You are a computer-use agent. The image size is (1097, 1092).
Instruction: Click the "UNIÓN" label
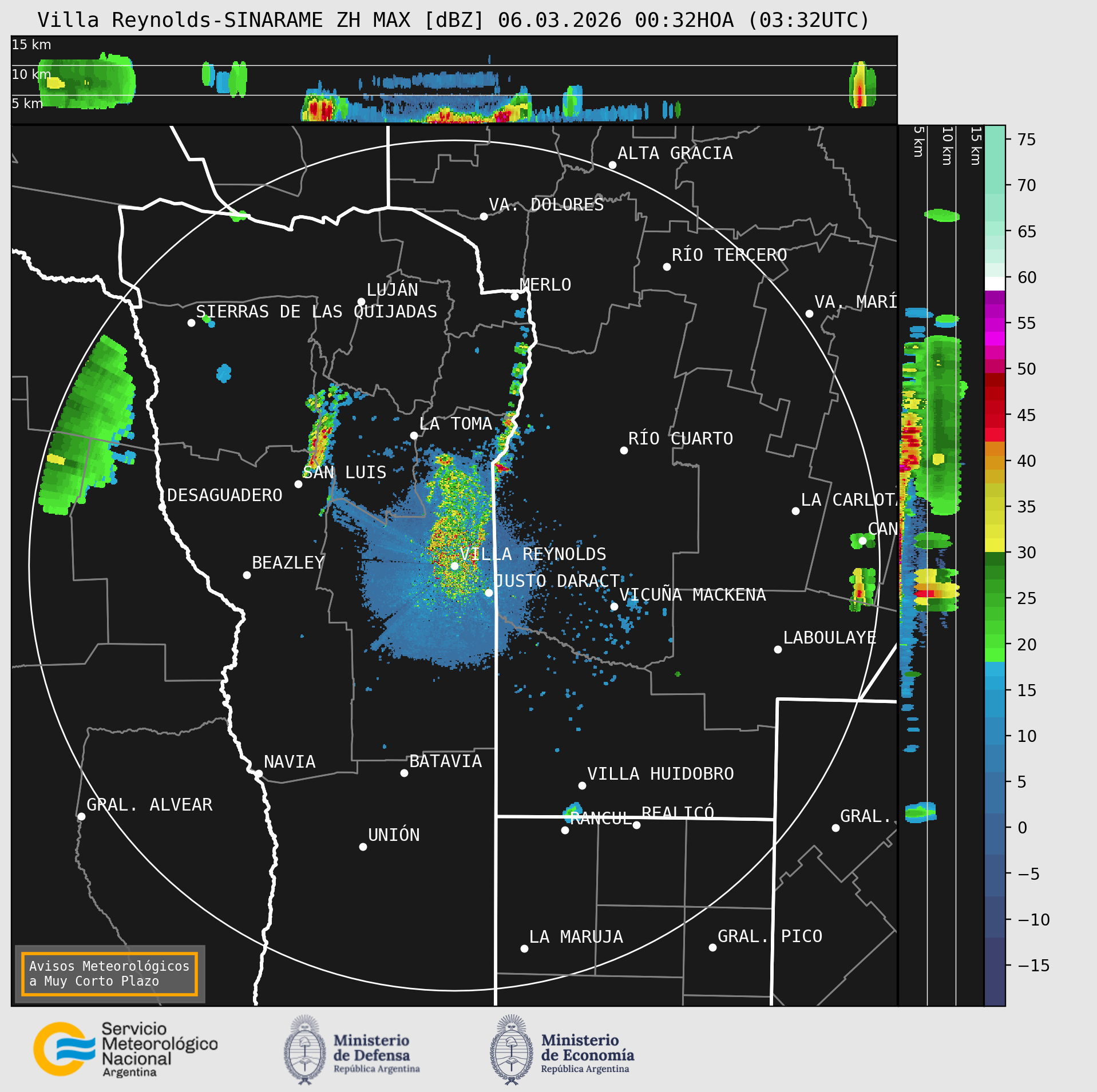point(394,835)
